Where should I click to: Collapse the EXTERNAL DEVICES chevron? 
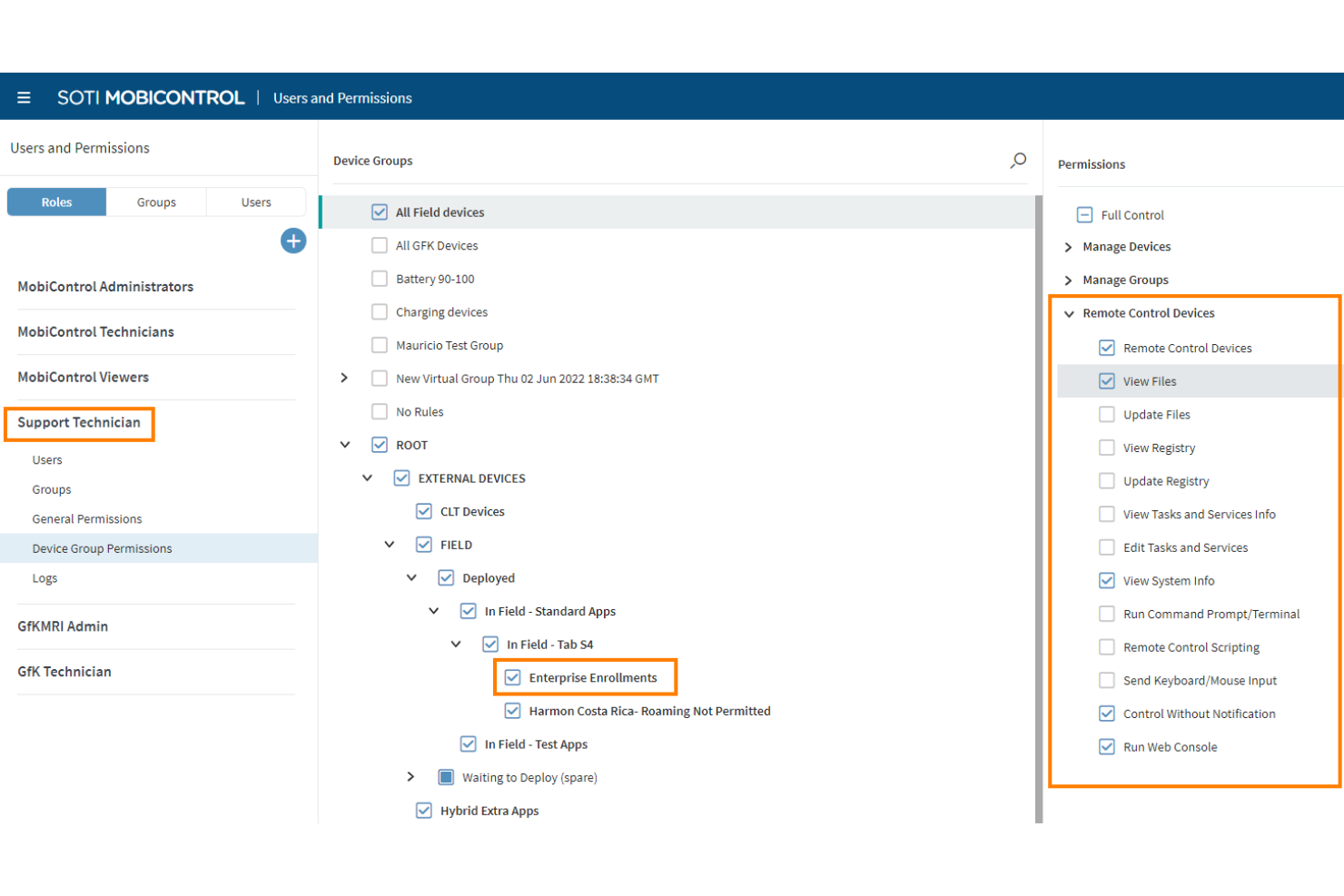[x=367, y=478]
